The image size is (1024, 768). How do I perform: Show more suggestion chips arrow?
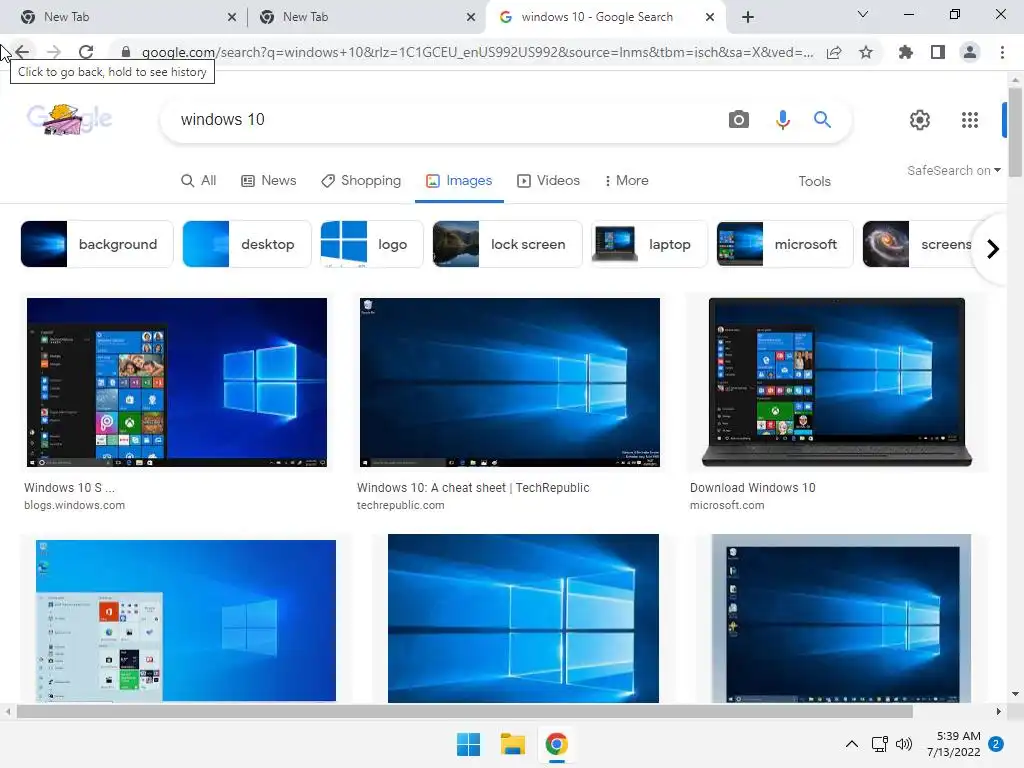(993, 249)
